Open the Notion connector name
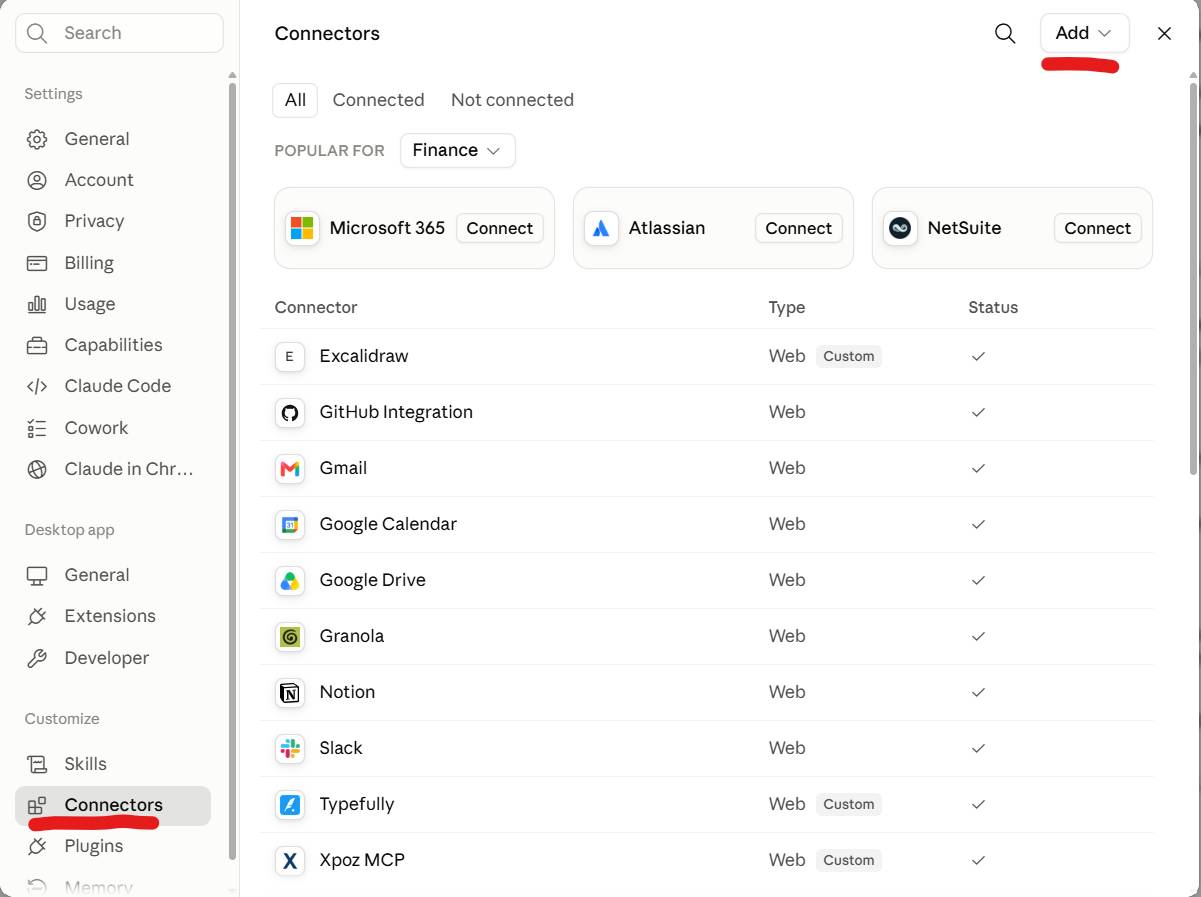This screenshot has height=897, width=1201. (x=347, y=692)
